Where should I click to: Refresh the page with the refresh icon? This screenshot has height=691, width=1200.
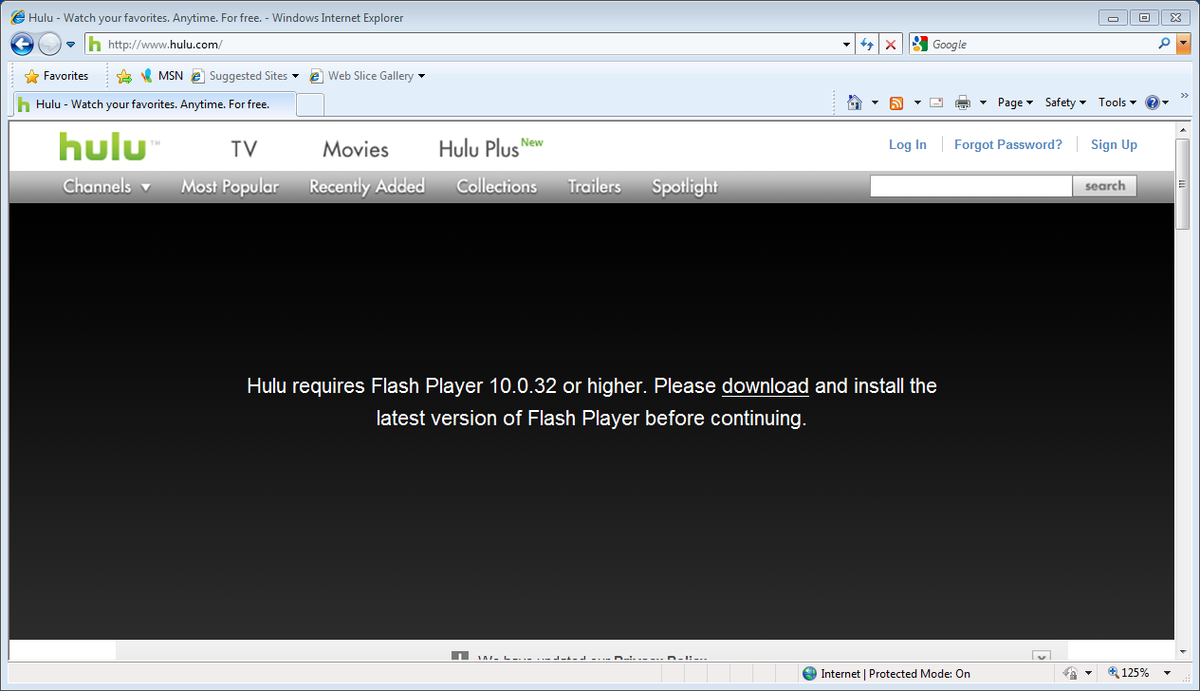866,44
